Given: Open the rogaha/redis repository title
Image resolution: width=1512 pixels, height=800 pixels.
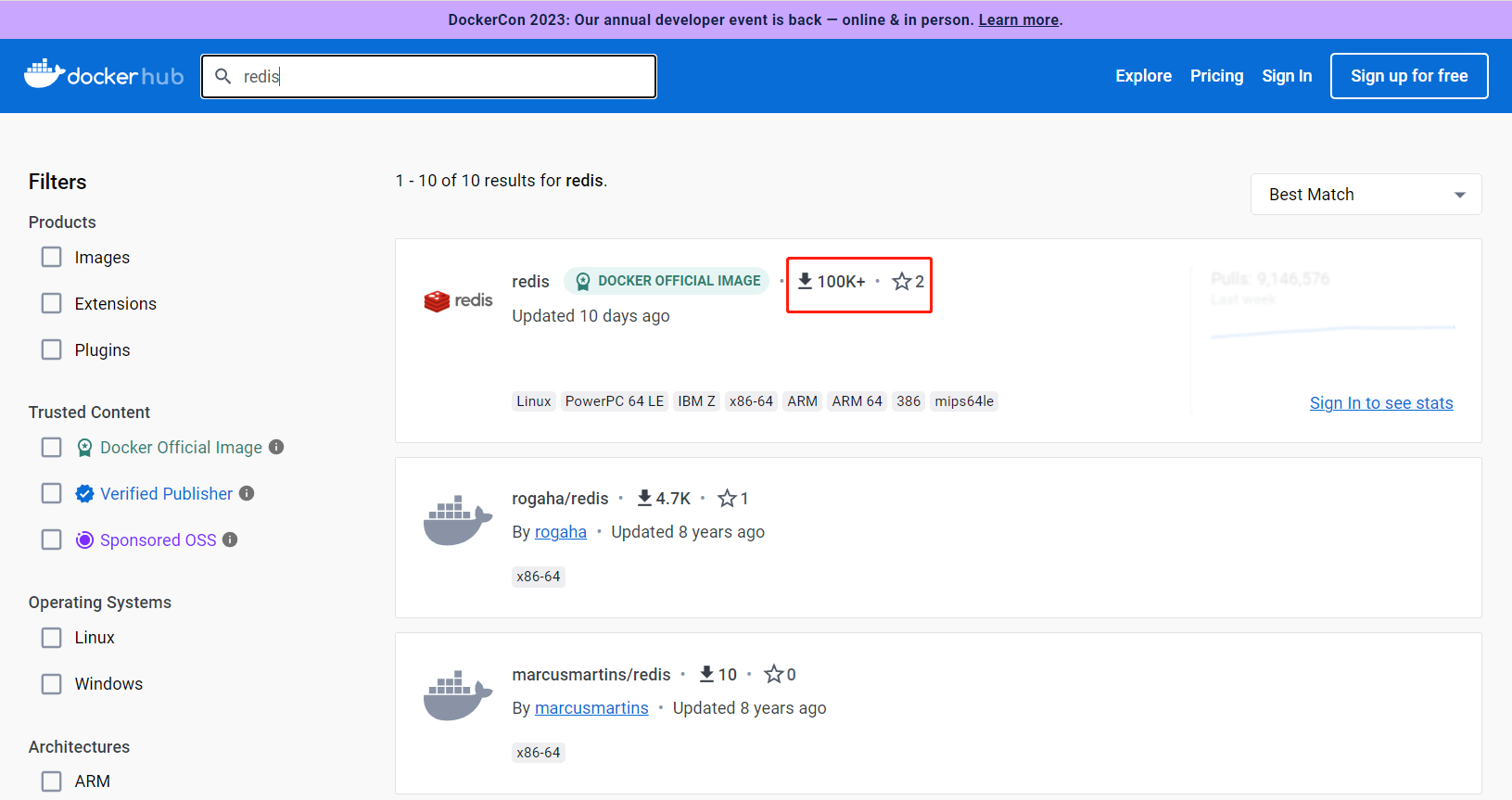Looking at the screenshot, I should pyautogui.click(x=560, y=499).
